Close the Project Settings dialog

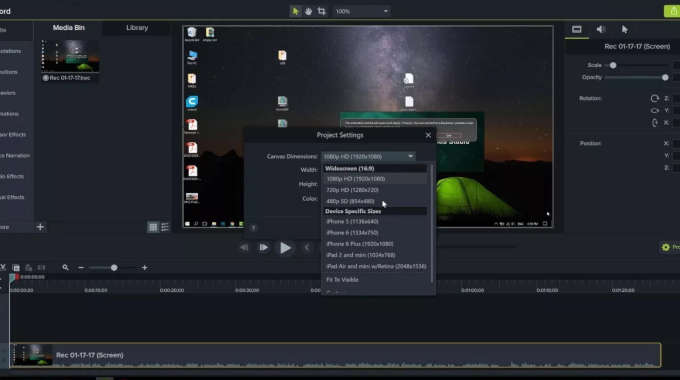point(428,135)
